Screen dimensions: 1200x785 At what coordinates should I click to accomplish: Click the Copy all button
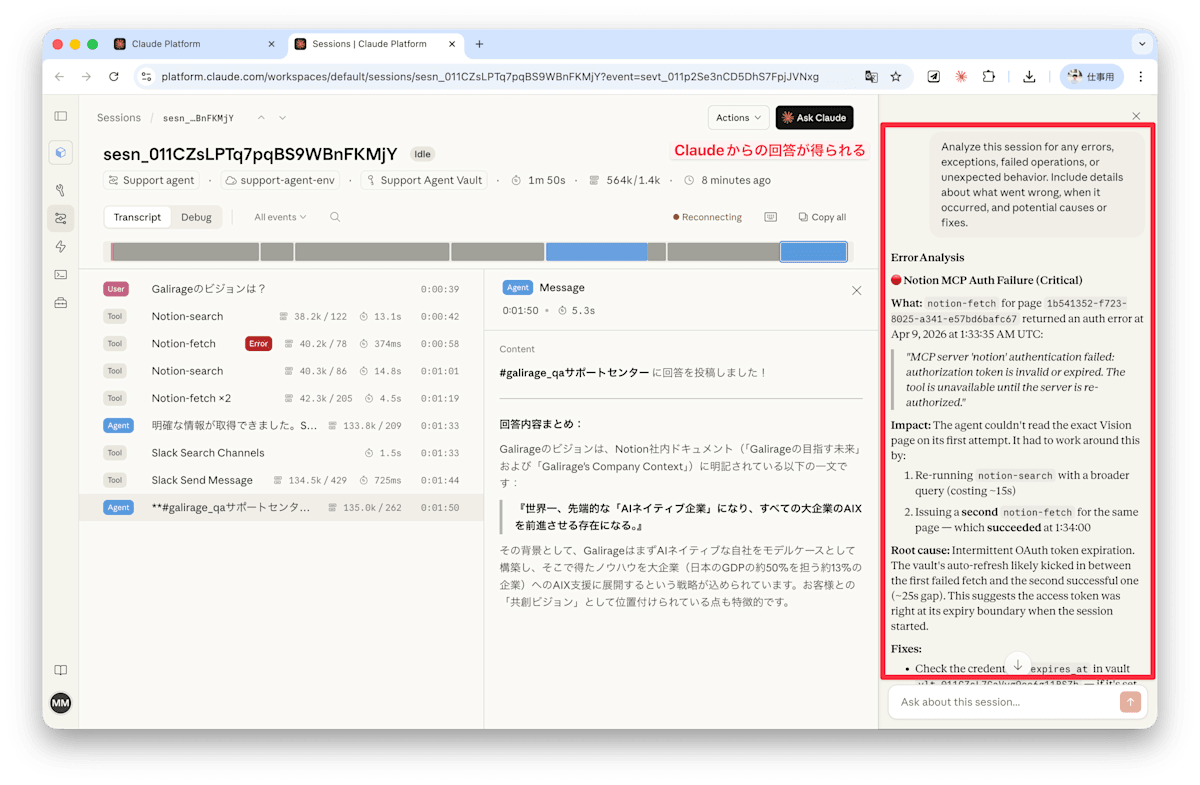822,217
